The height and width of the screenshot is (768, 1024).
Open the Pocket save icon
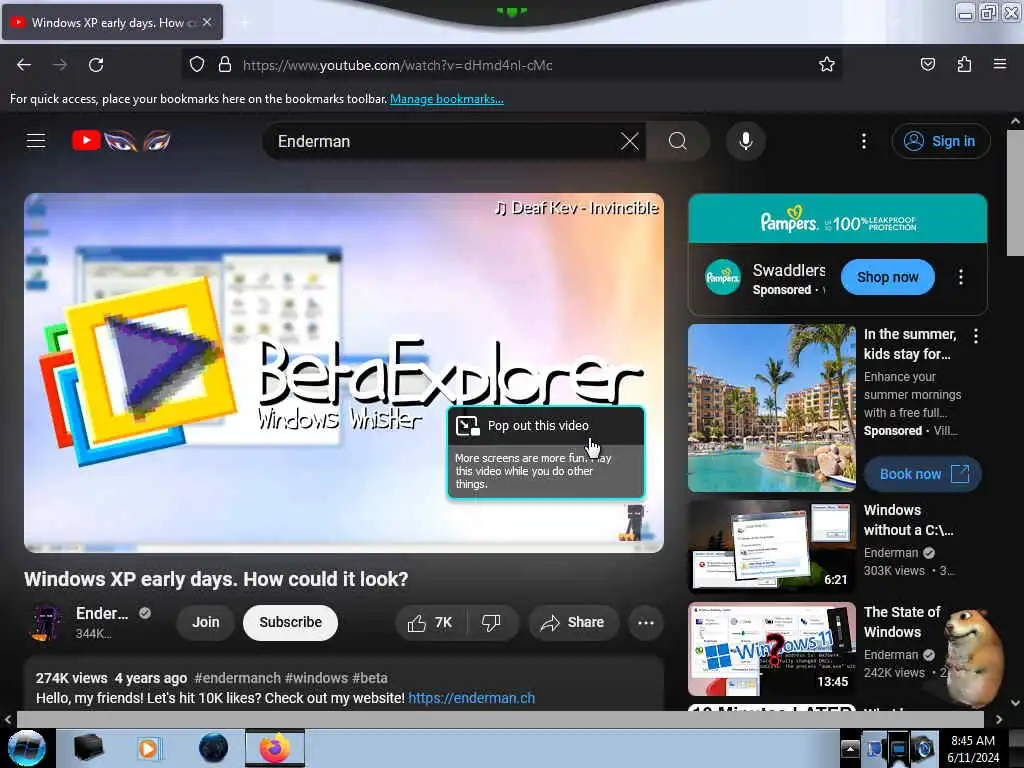tap(927, 64)
